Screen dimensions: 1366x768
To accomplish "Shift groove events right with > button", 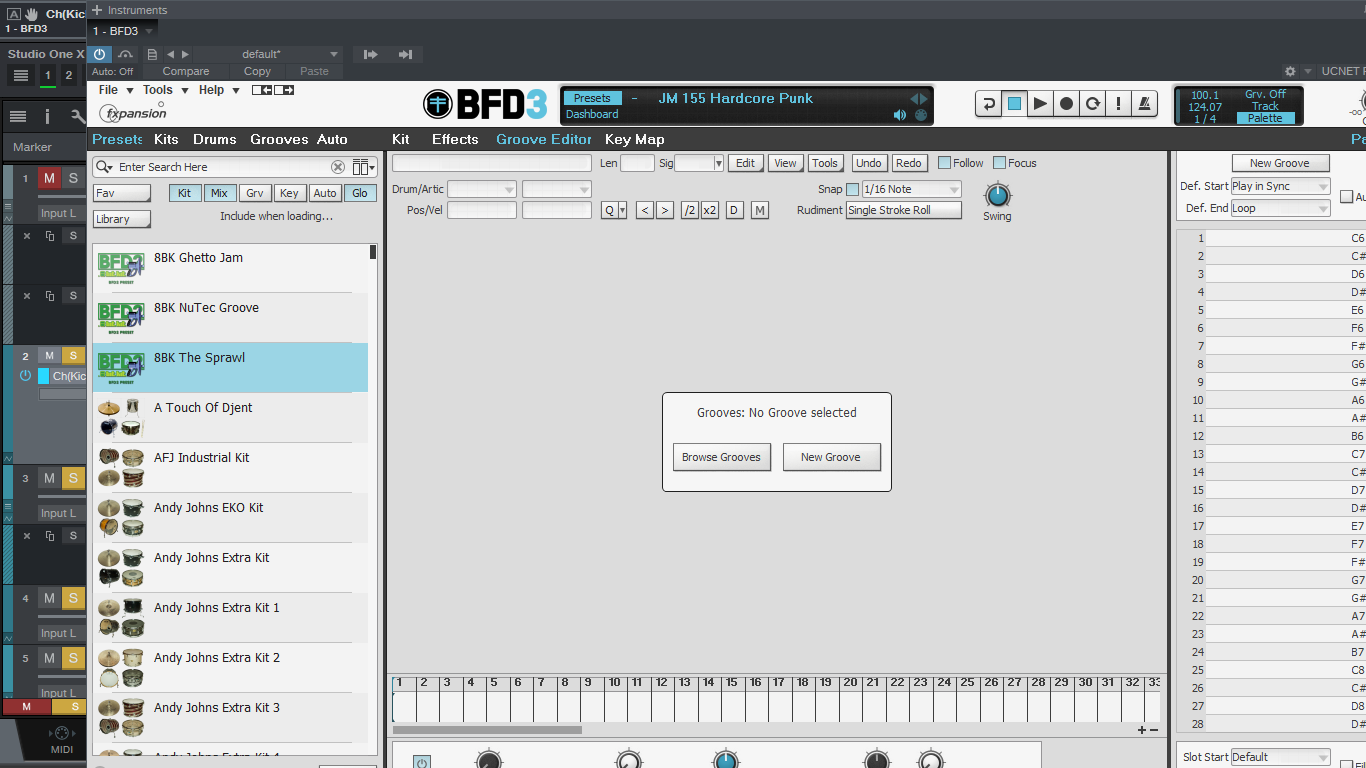I will pos(665,210).
